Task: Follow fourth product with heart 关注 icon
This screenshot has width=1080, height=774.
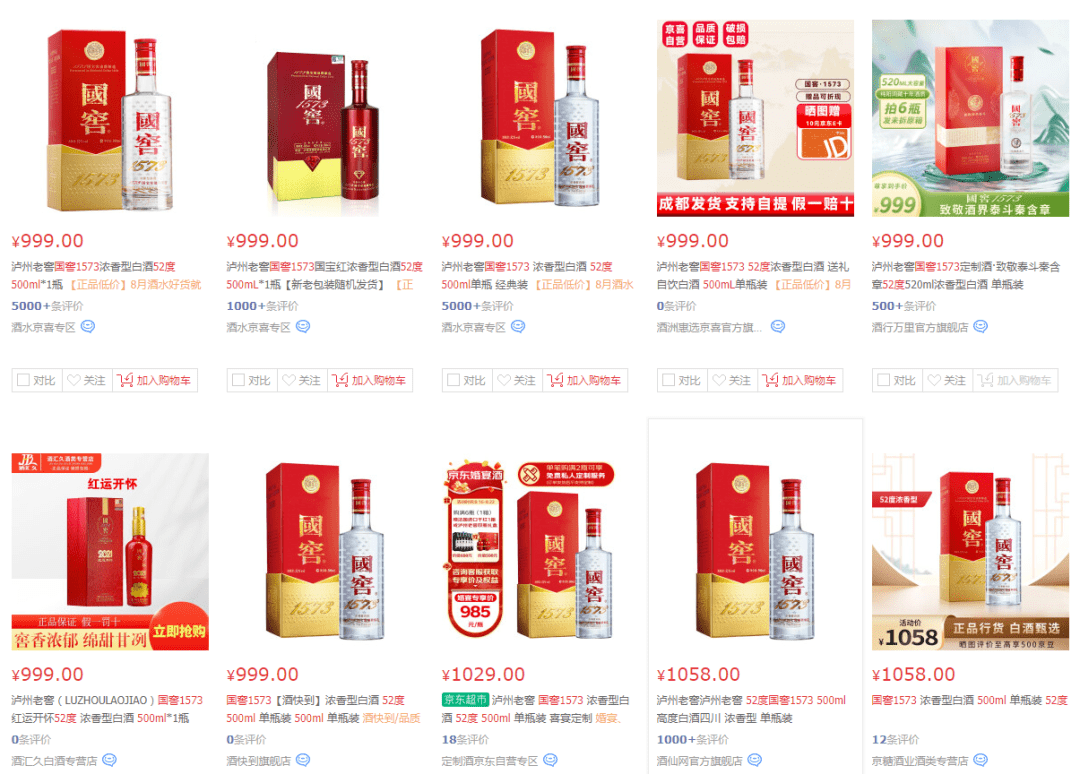Action: [719, 380]
